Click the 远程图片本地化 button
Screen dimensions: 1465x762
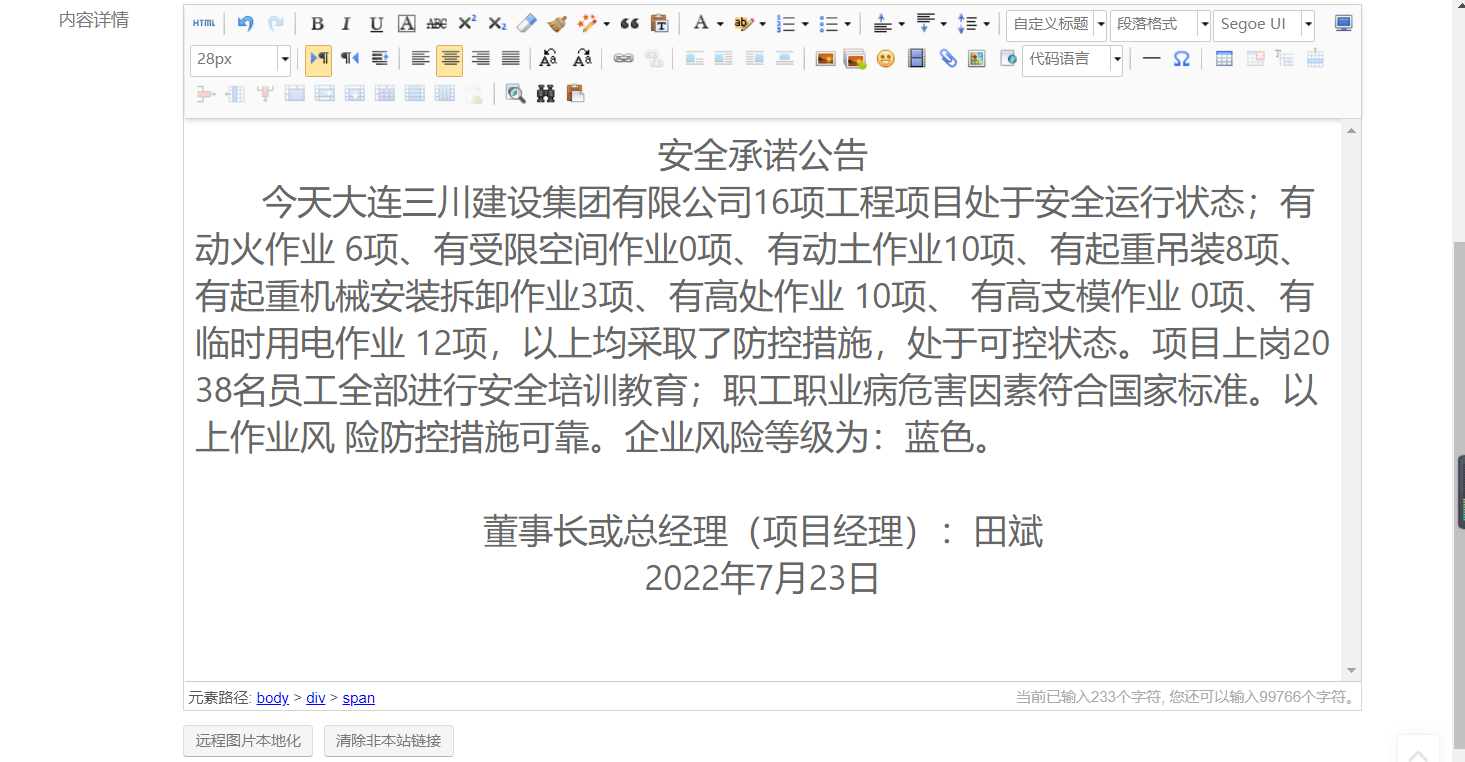point(248,741)
